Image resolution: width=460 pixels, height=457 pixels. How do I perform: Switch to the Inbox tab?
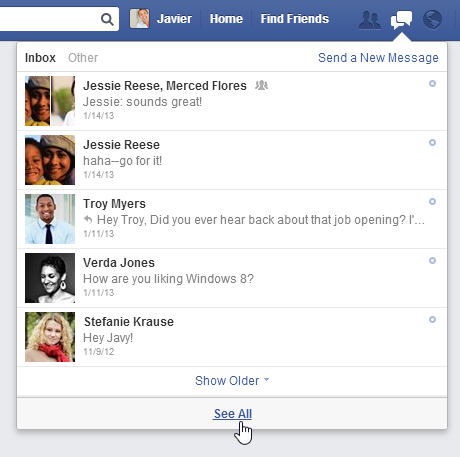point(40,58)
